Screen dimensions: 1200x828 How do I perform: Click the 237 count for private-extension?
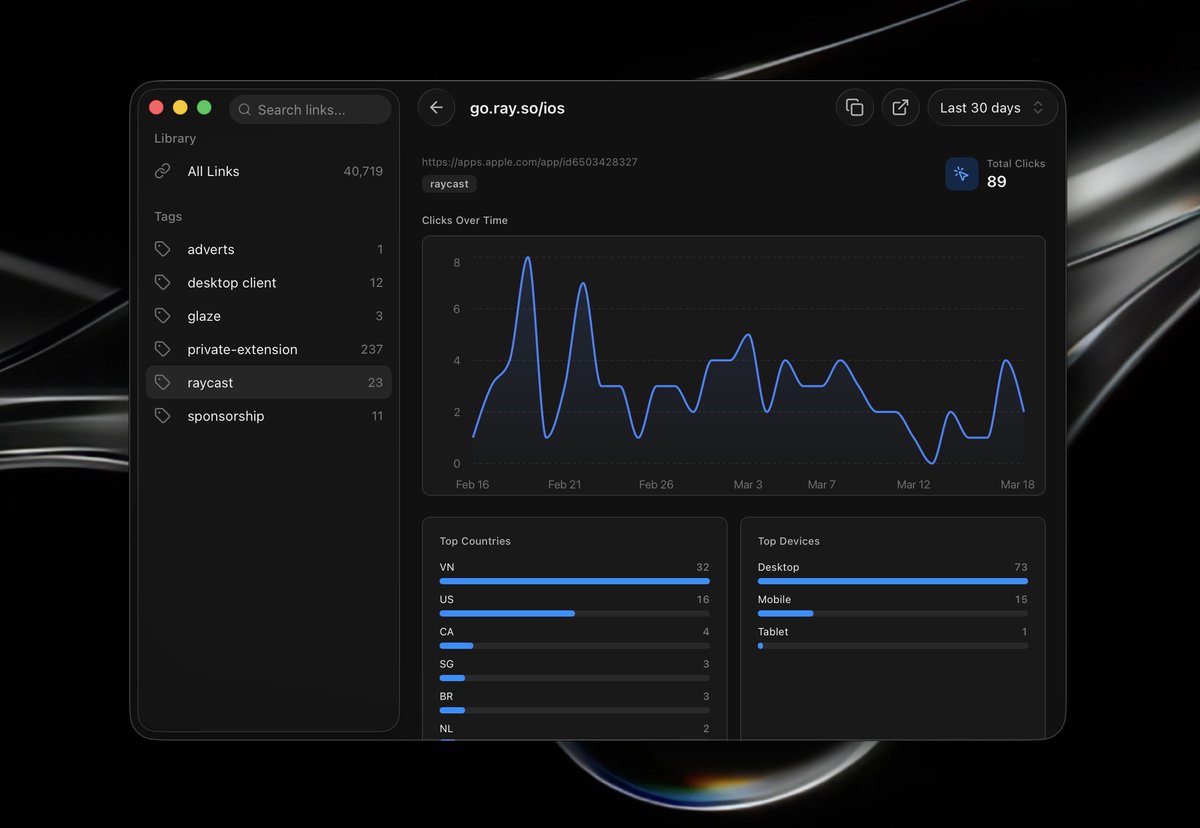point(372,349)
